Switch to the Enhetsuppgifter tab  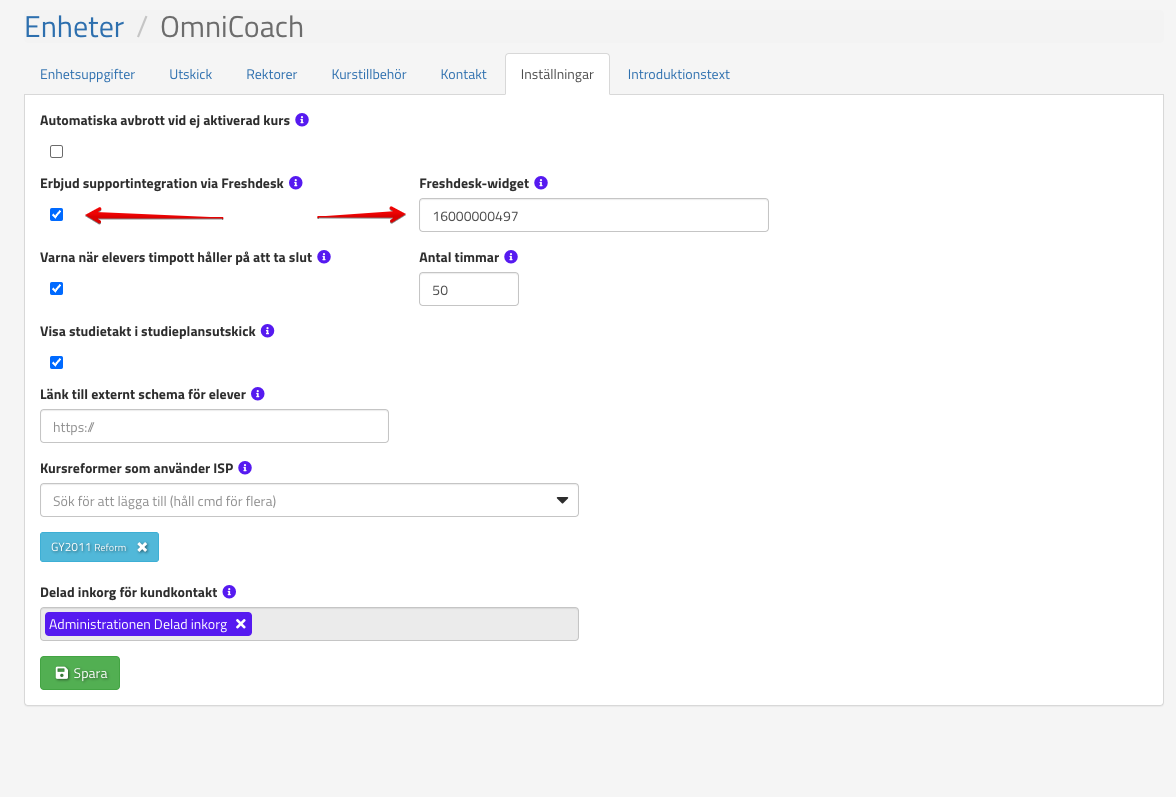(x=87, y=75)
